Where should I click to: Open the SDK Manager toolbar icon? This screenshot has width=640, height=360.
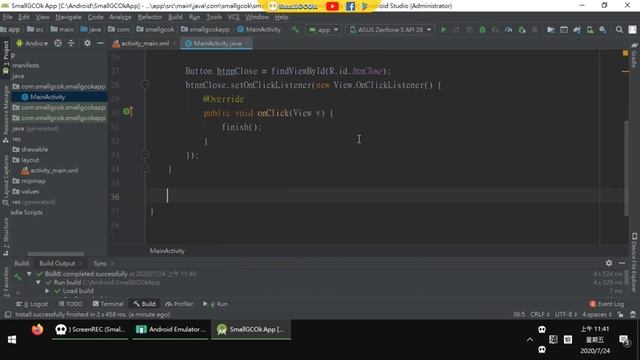tap(603, 30)
